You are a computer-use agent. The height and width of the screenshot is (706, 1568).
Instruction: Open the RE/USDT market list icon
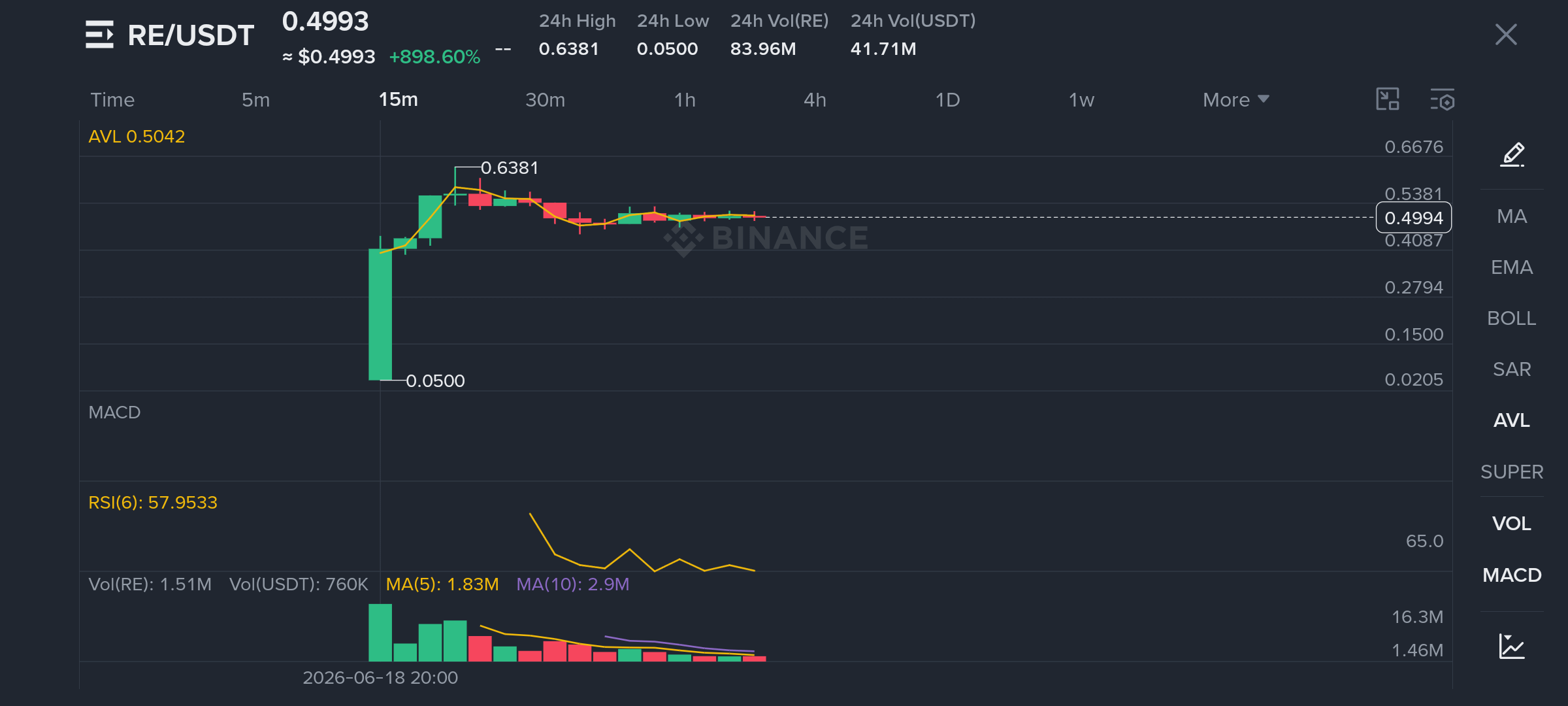[x=99, y=35]
